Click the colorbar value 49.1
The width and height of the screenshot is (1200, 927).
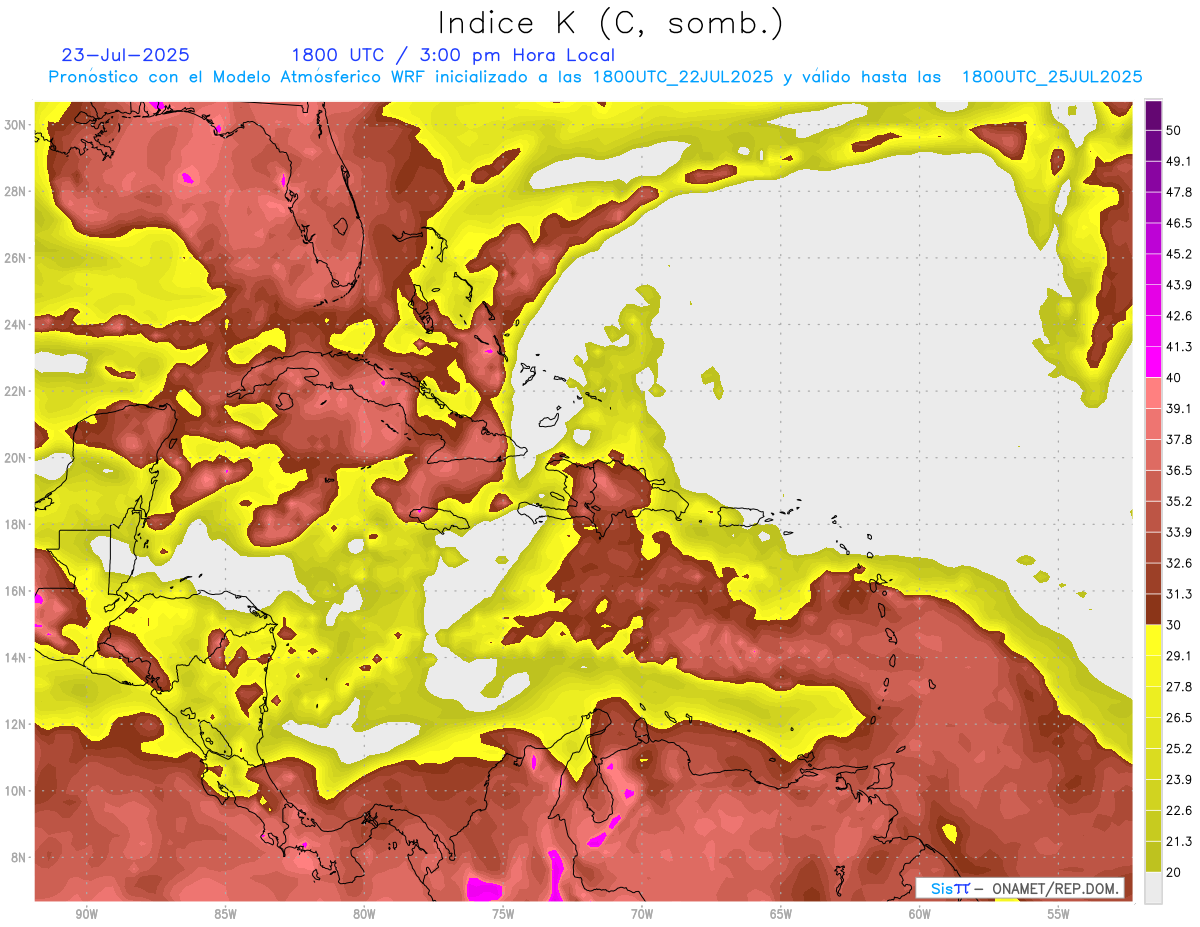[x=1179, y=161]
